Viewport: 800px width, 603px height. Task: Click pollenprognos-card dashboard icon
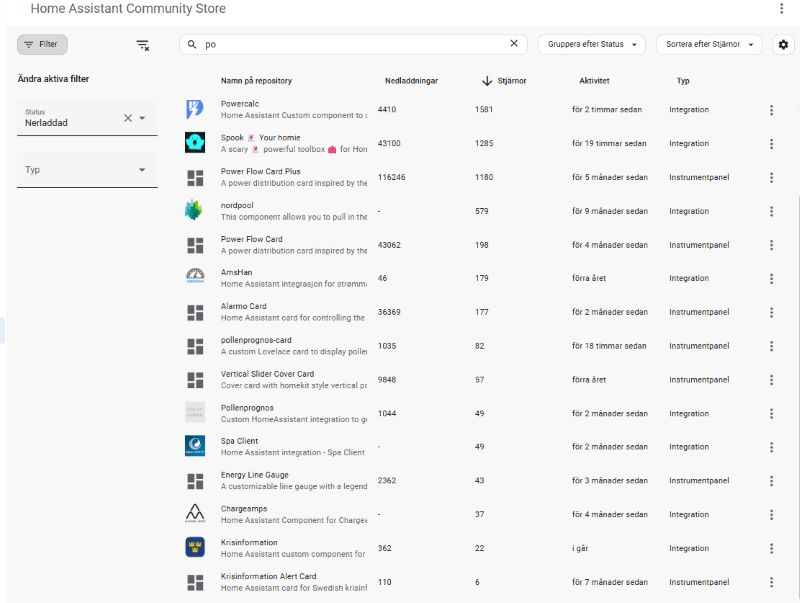(195, 346)
